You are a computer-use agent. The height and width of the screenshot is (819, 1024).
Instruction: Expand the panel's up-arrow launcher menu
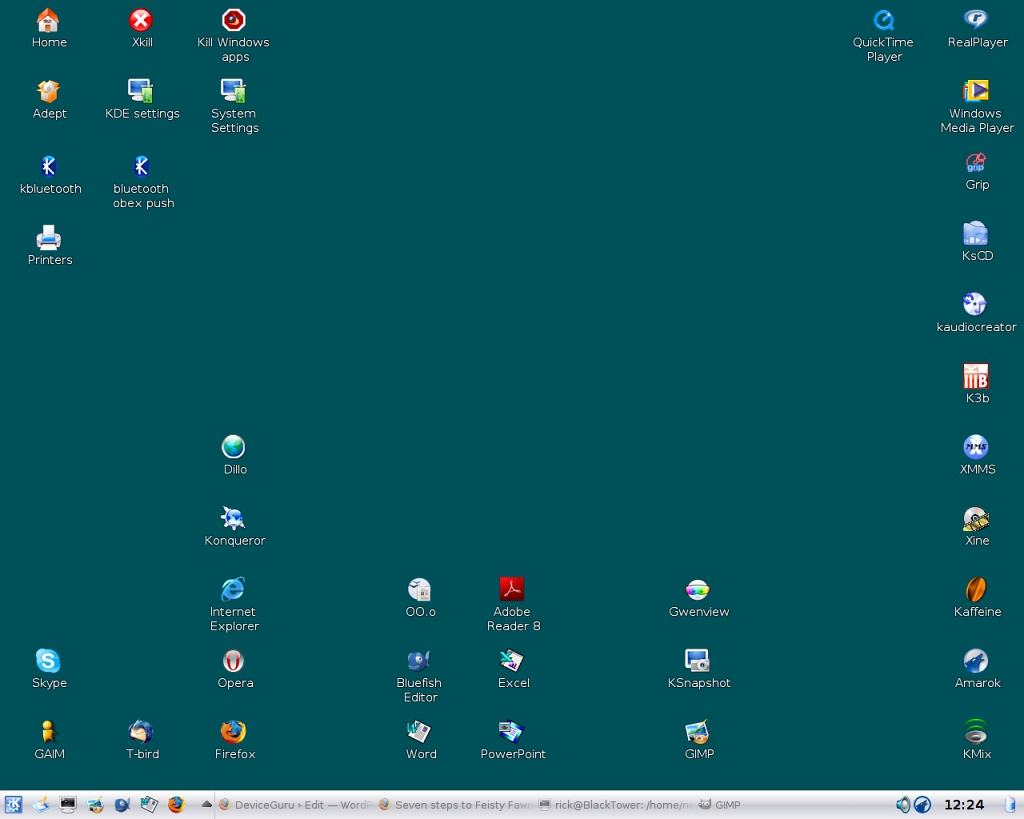point(206,804)
